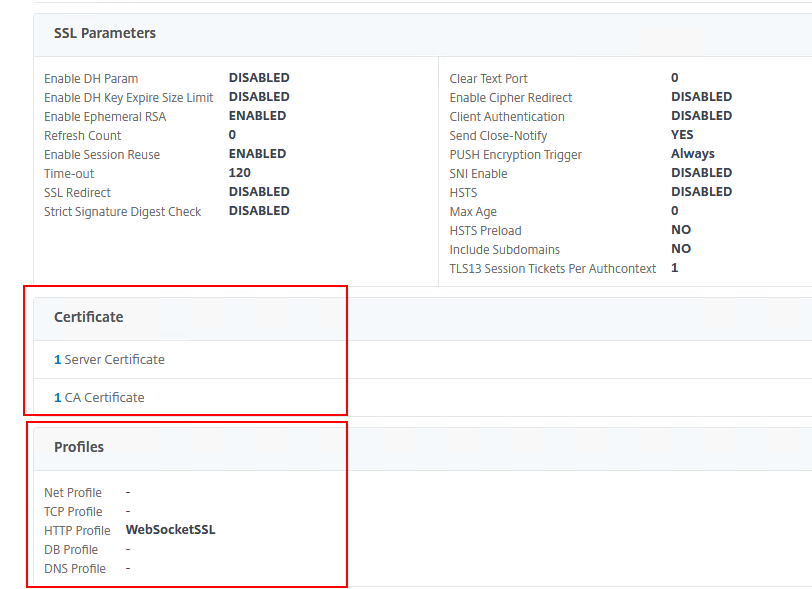Select the Certificate section header
The image size is (812, 589).
[x=89, y=317]
